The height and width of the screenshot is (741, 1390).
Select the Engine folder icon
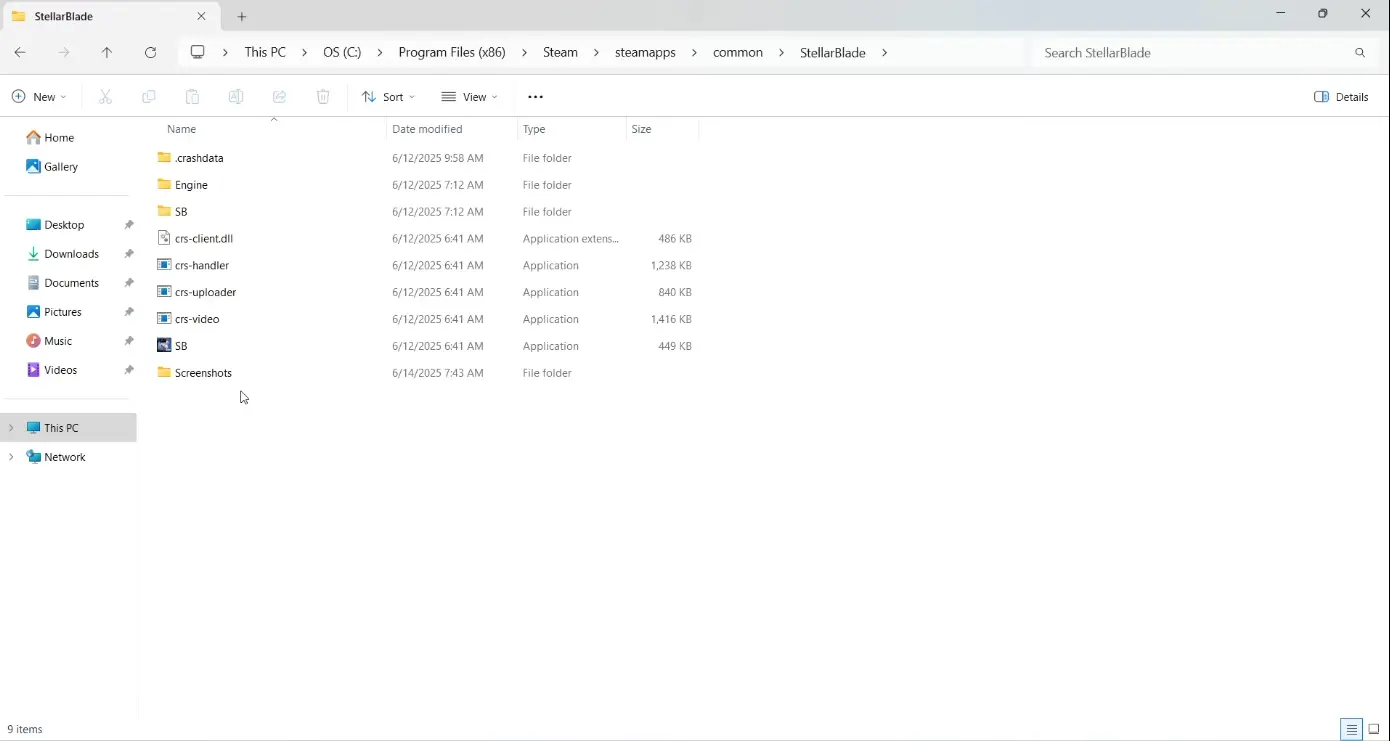(x=164, y=185)
